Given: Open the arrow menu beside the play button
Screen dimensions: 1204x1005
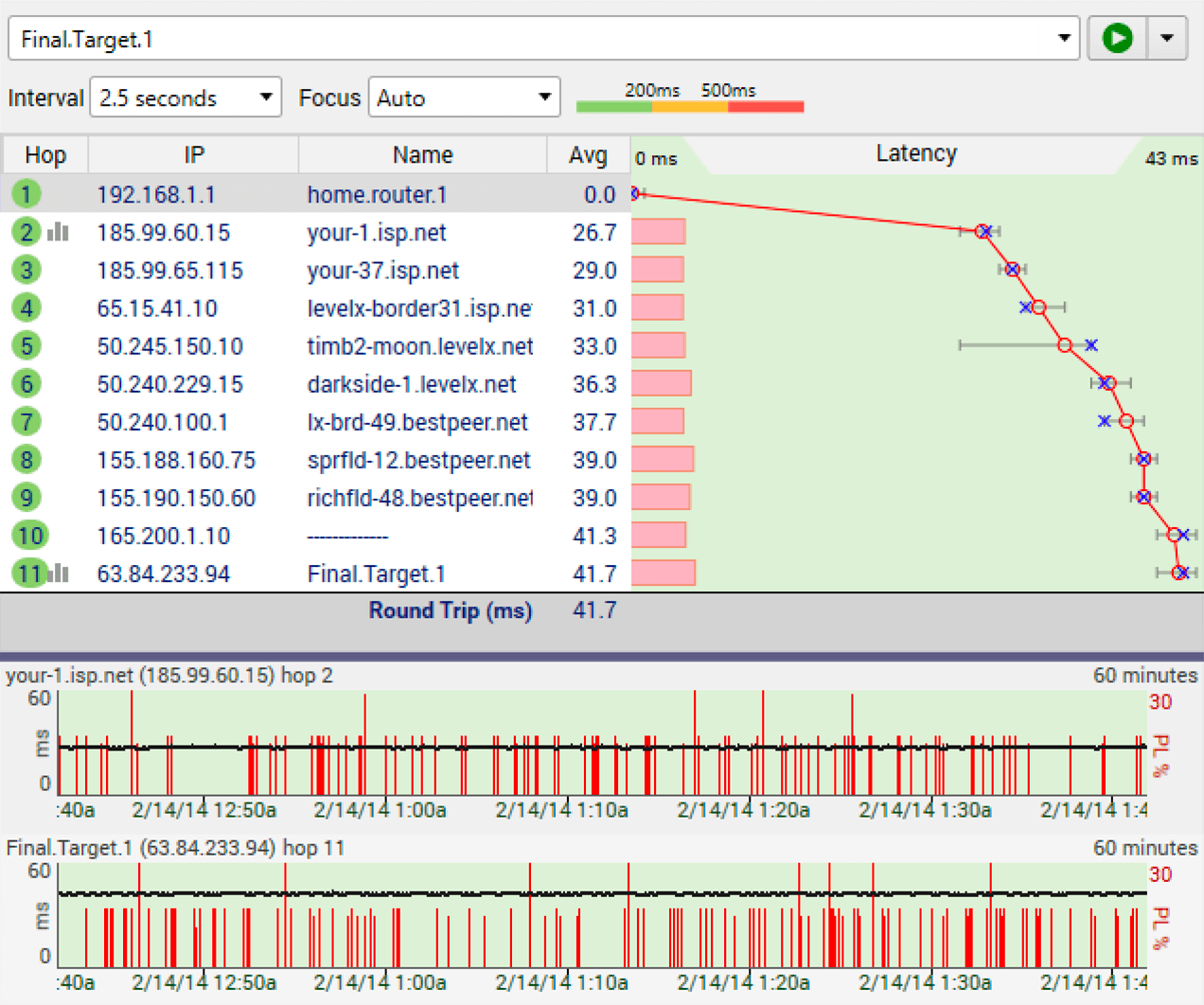Looking at the screenshot, I should tap(1167, 38).
